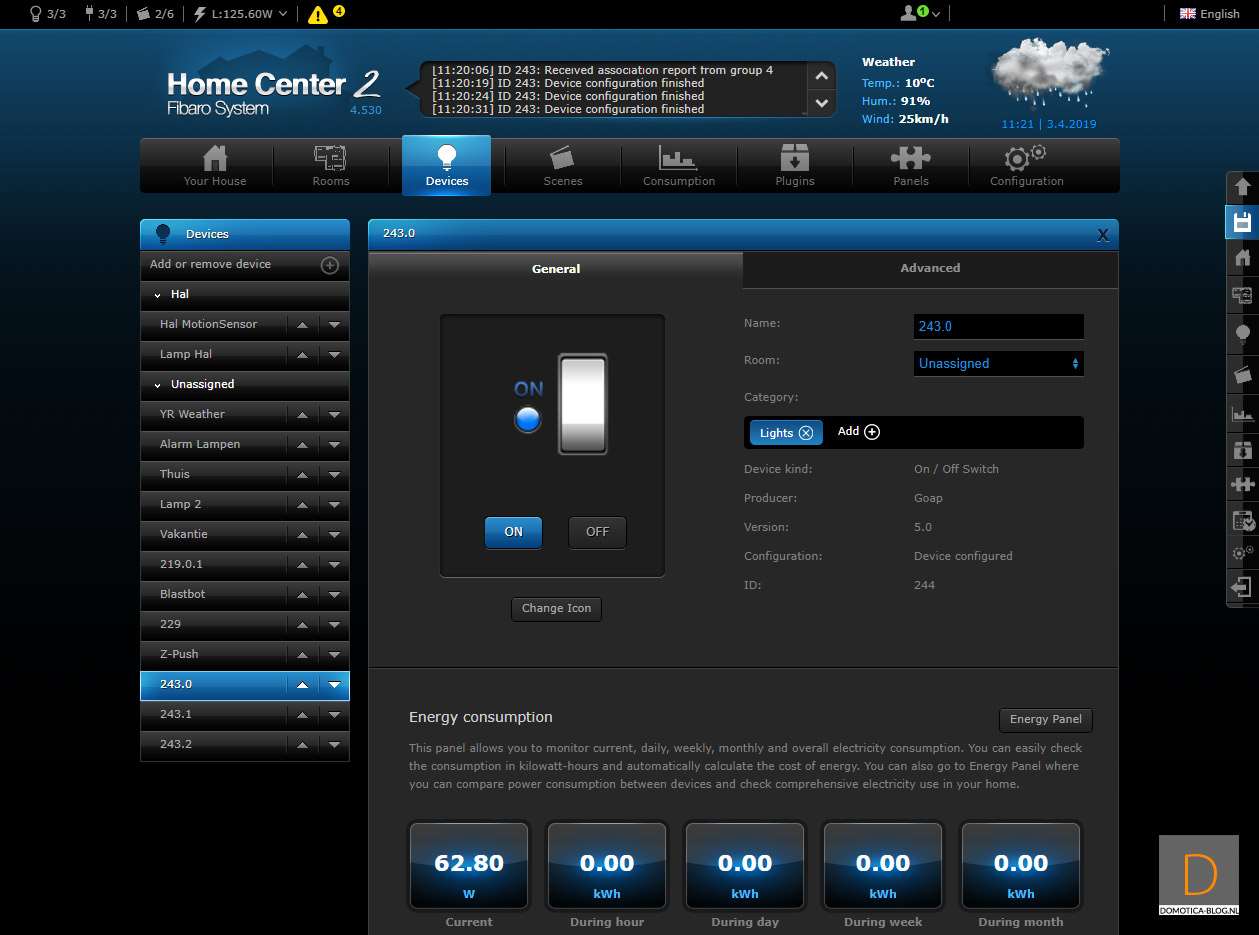Open the Room dropdown showing Unassigned

(998, 364)
